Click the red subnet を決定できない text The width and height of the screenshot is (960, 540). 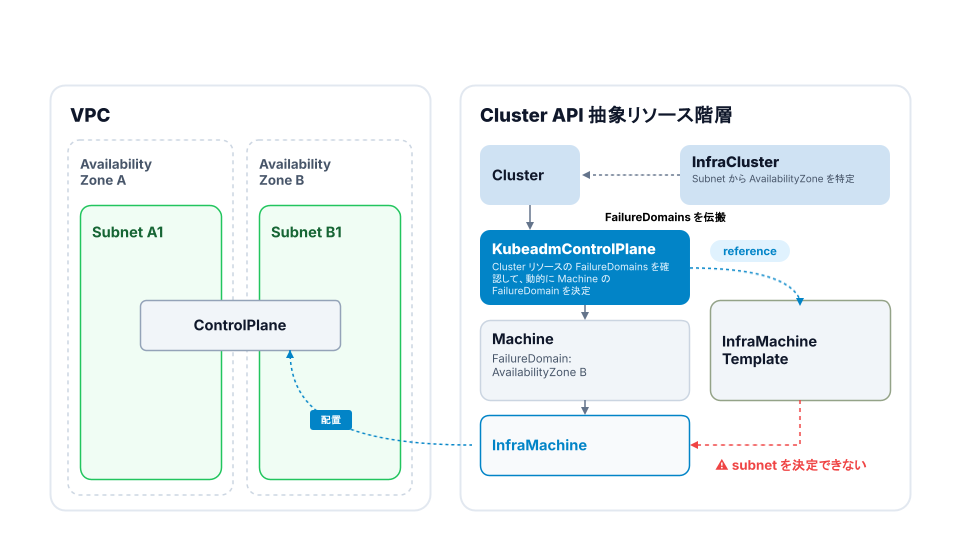coord(799,465)
